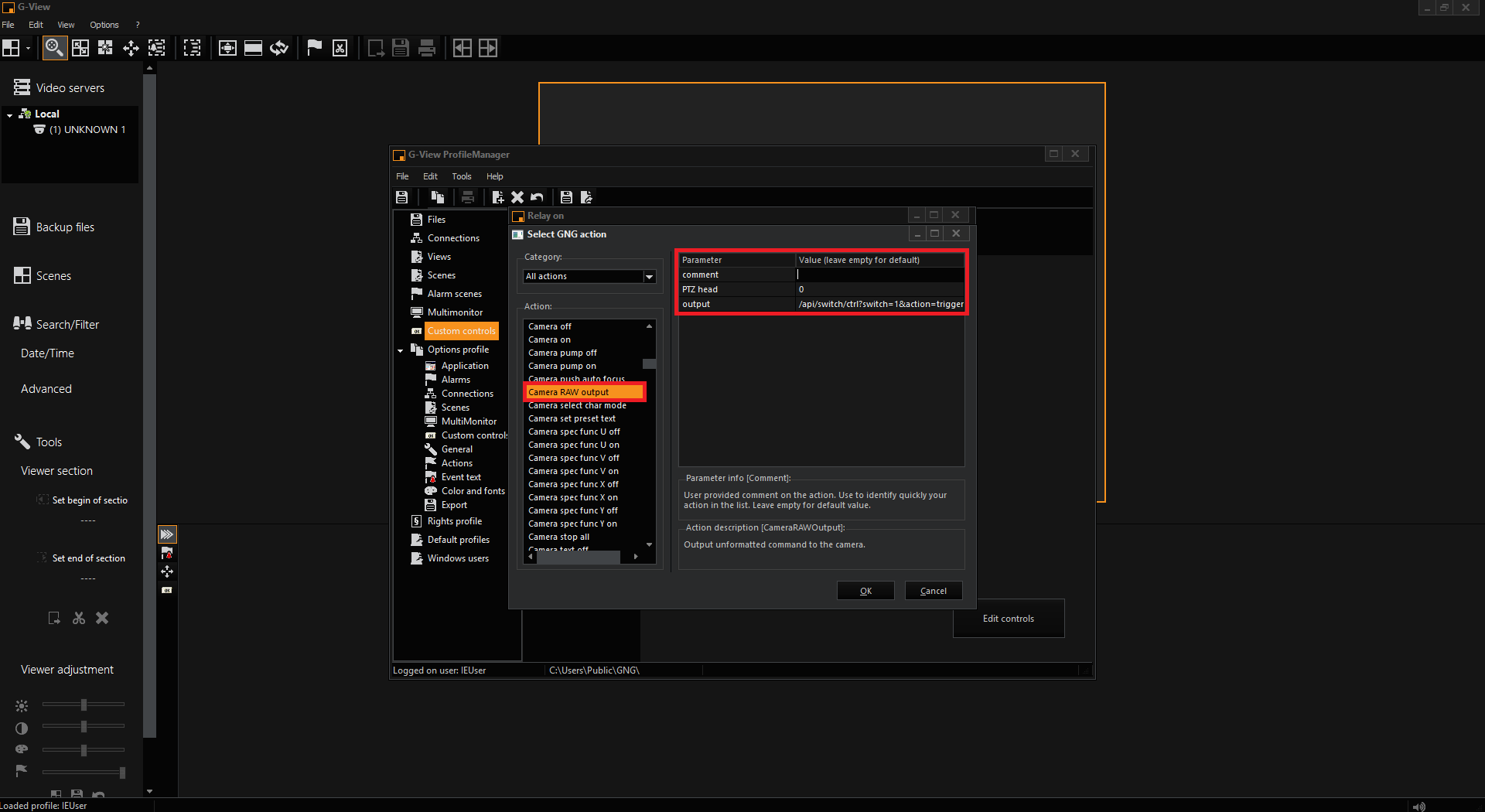Viewport: 1485px width, 812px height.
Task: Click the comment value input field
Action: click(879, 275)
